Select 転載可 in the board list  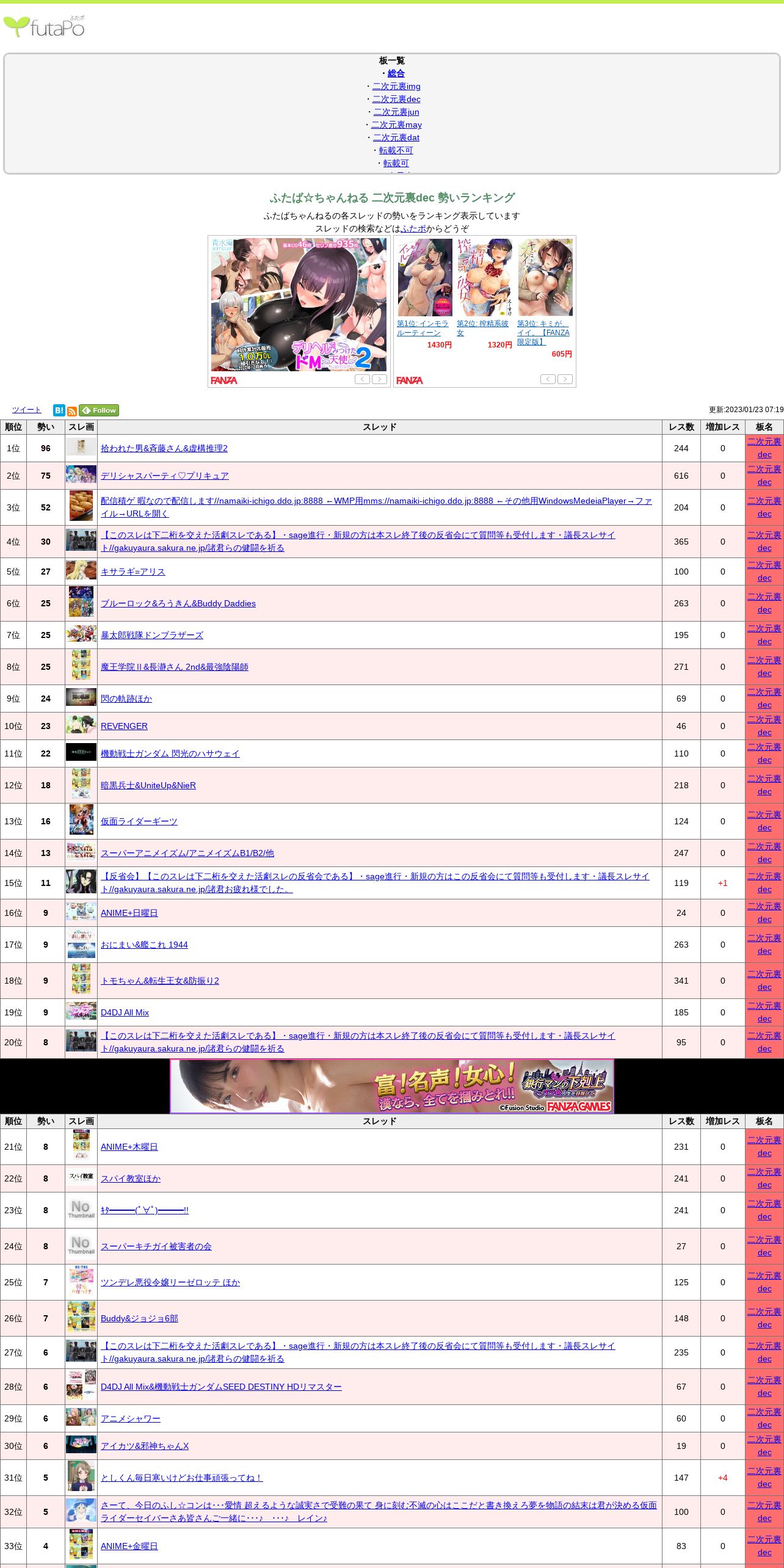[x=396, y=163]
